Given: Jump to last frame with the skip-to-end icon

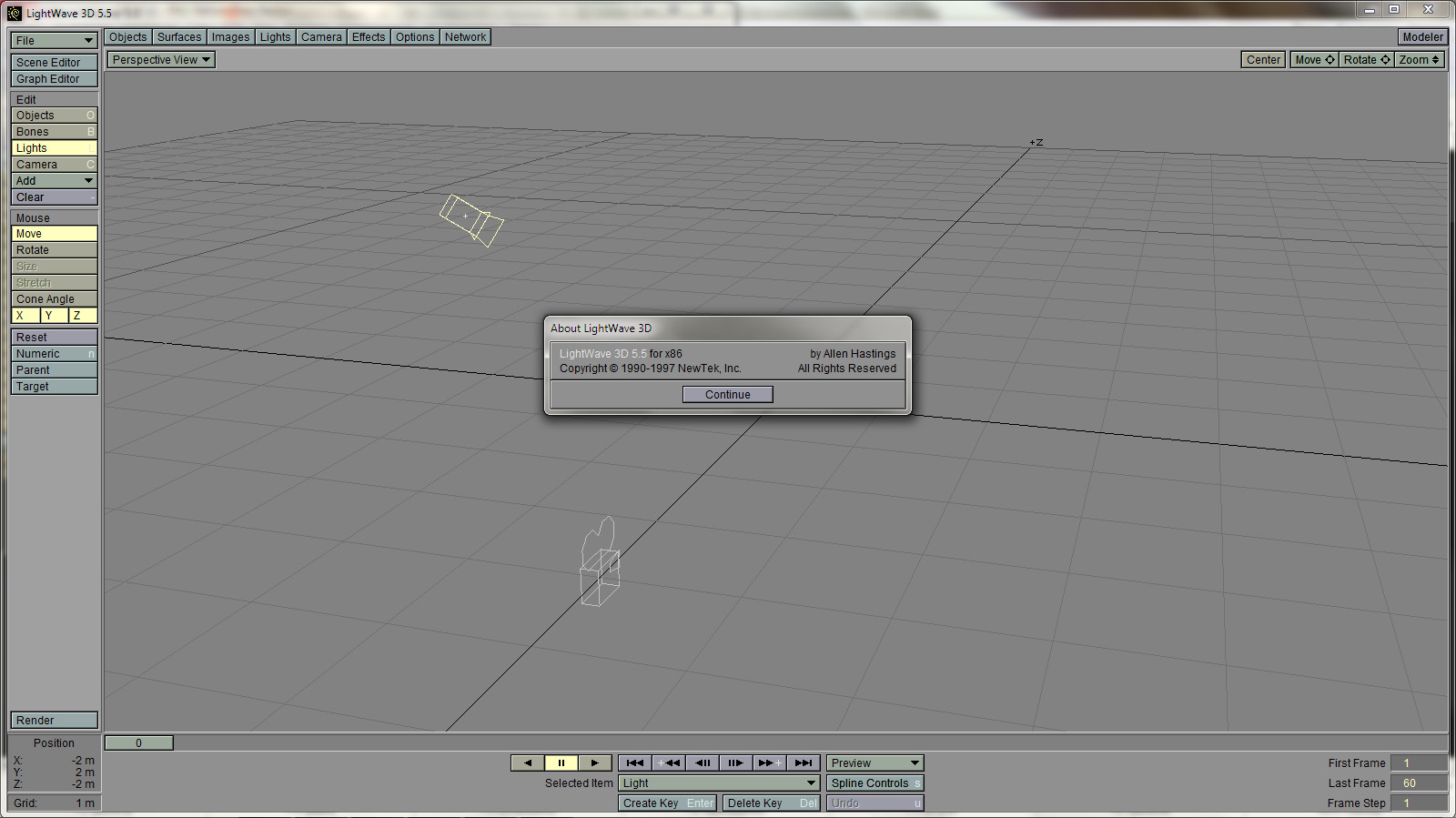Looking at the screenshot, I should point(804,763).
